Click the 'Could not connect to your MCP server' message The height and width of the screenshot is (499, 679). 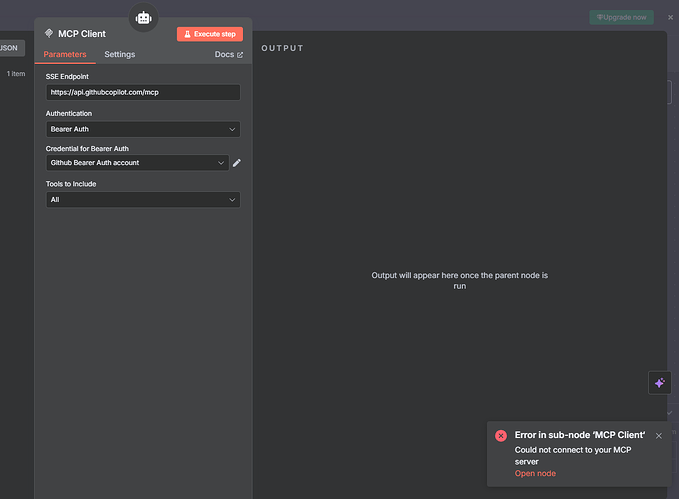pyautogui.click(x=572, y=456)
